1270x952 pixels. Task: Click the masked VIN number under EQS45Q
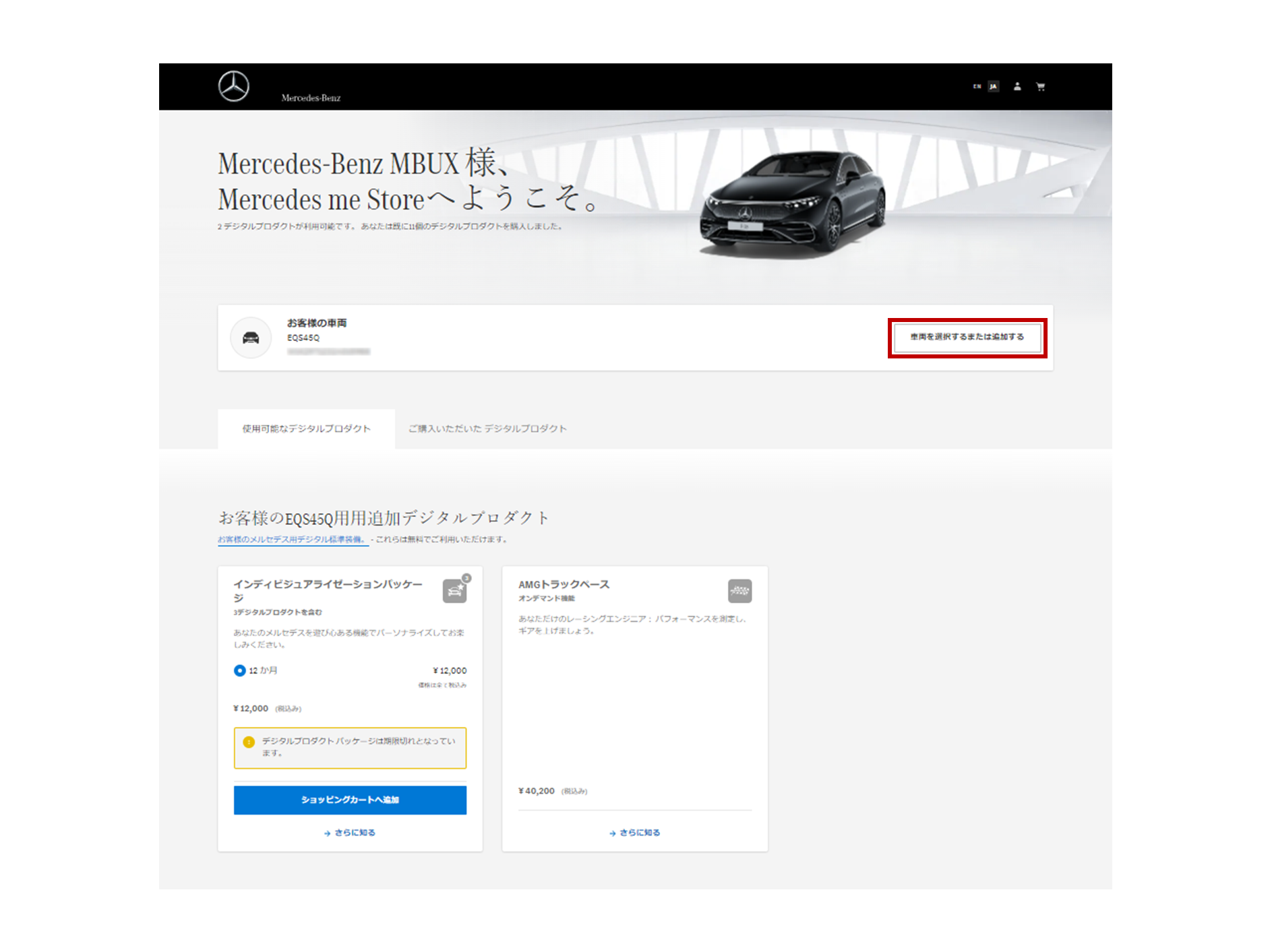330,351
